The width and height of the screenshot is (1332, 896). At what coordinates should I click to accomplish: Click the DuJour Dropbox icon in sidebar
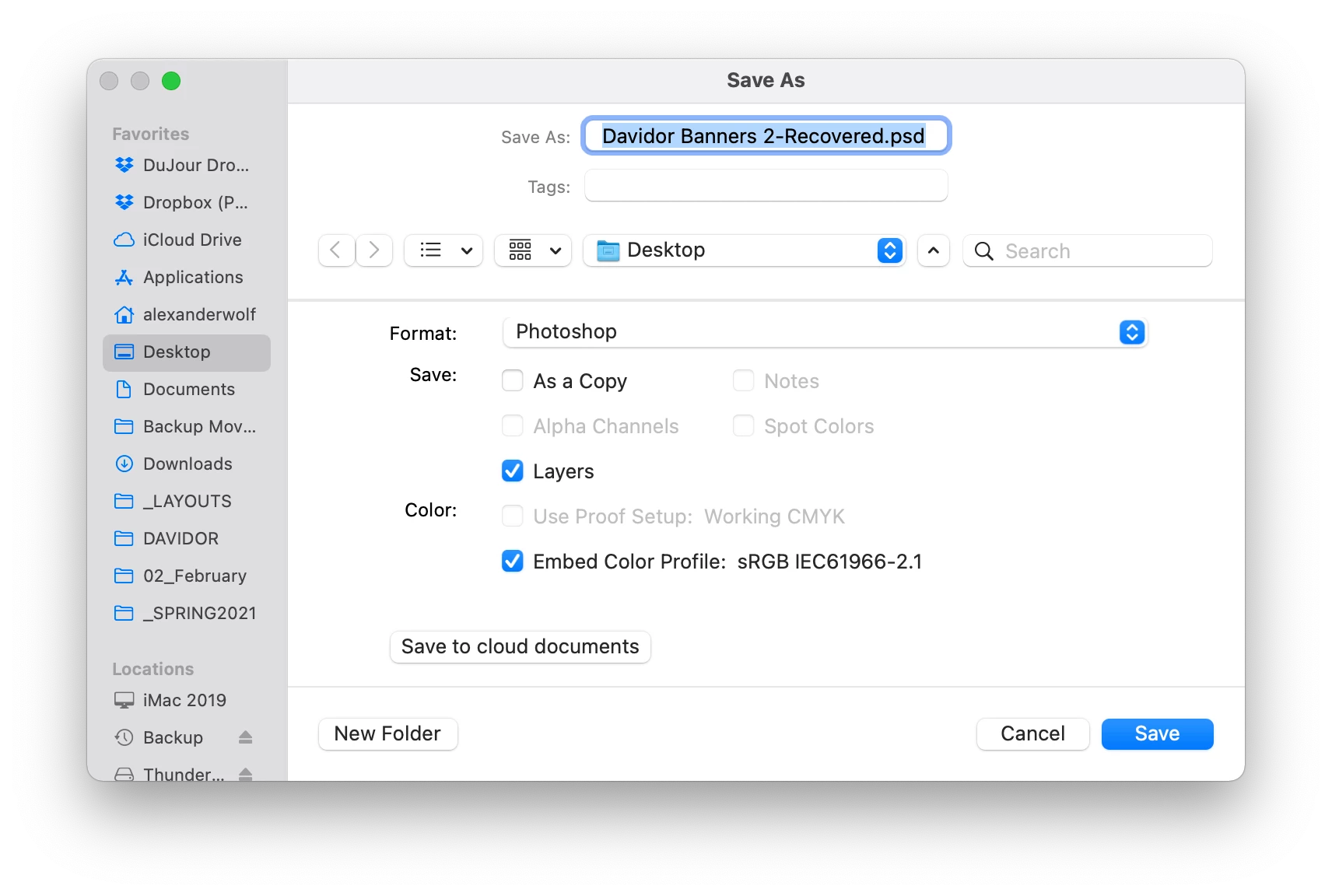coord(124,165)
